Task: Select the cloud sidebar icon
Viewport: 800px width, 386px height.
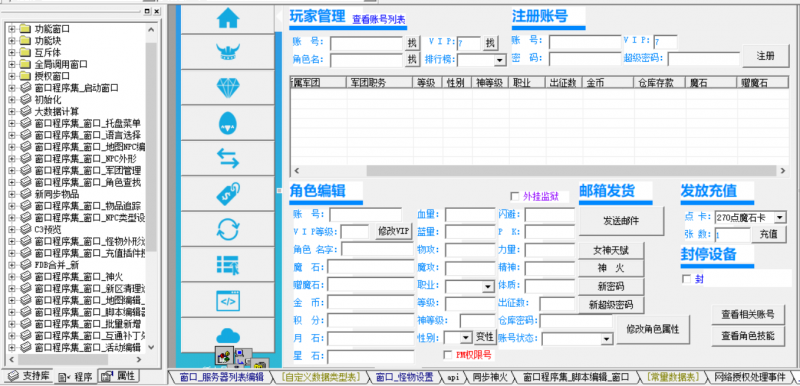Action: 228,336
